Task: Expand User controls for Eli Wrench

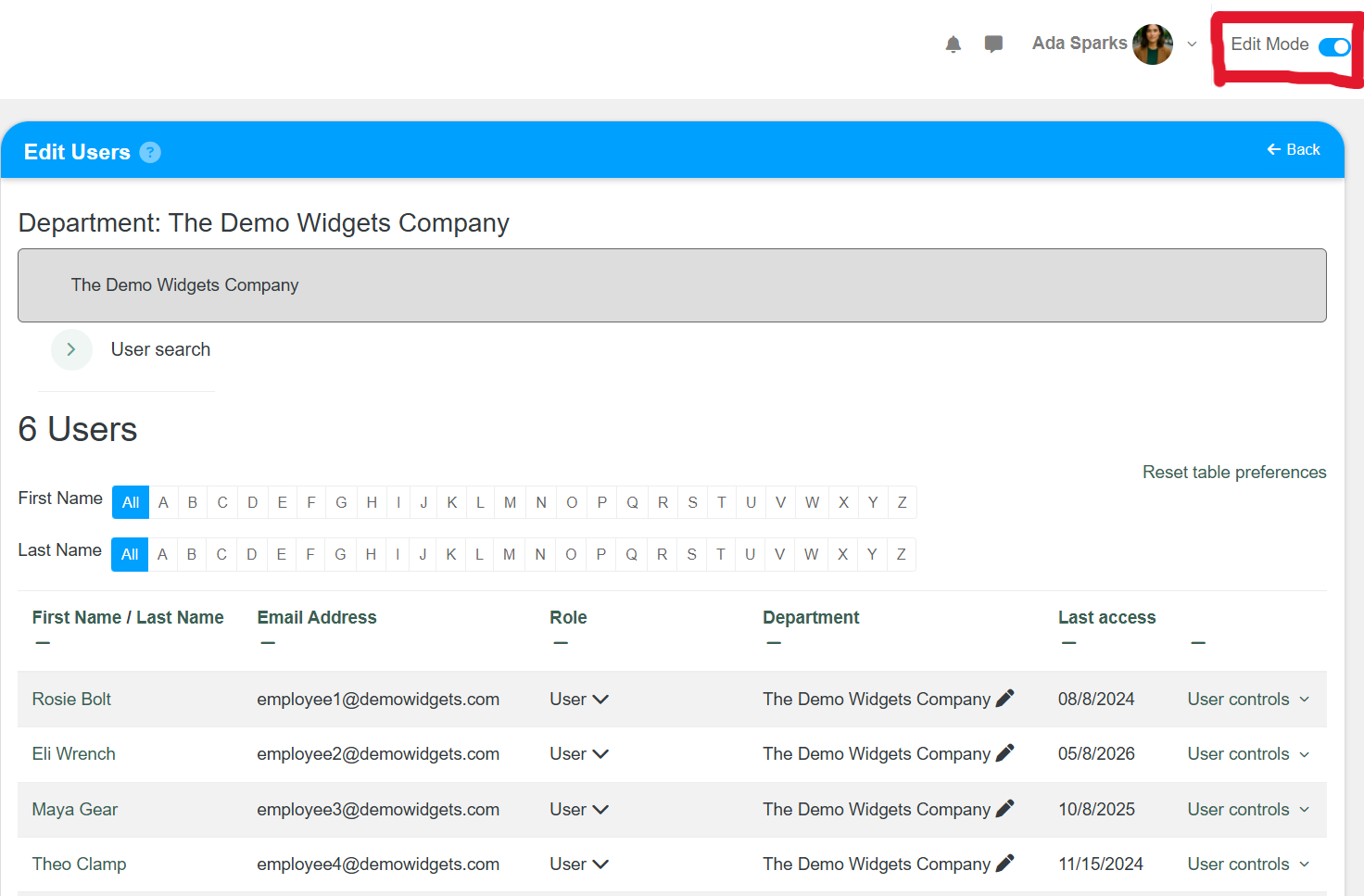Action: 1249,753
